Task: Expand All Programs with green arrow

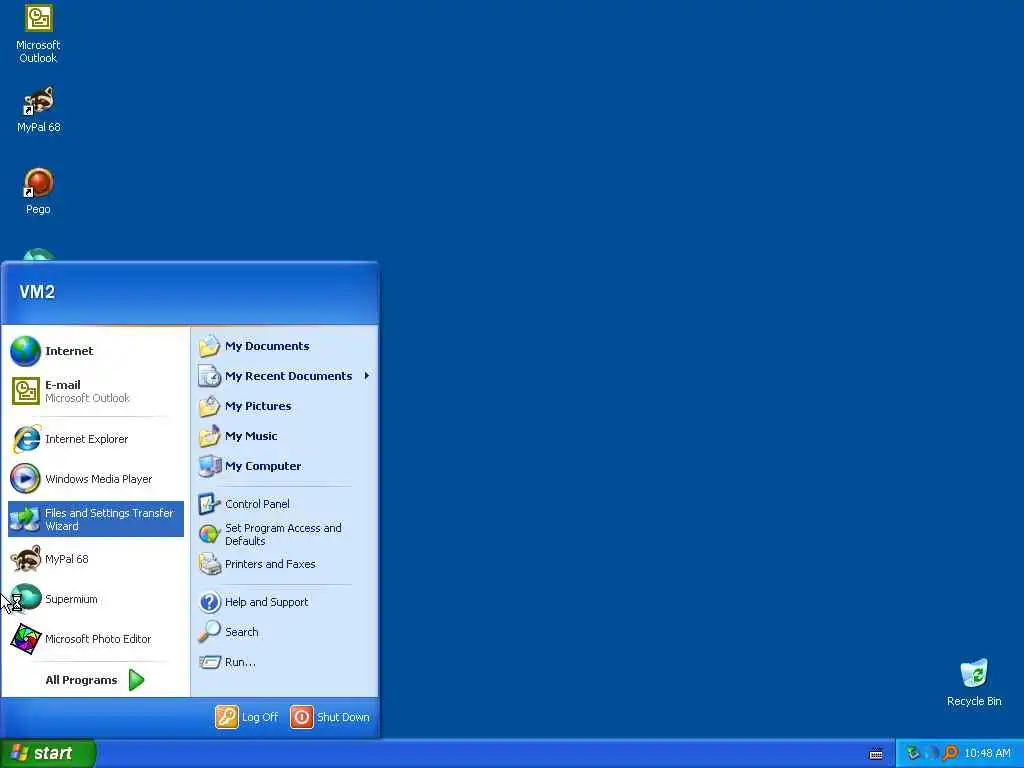Action: point(136,680)
